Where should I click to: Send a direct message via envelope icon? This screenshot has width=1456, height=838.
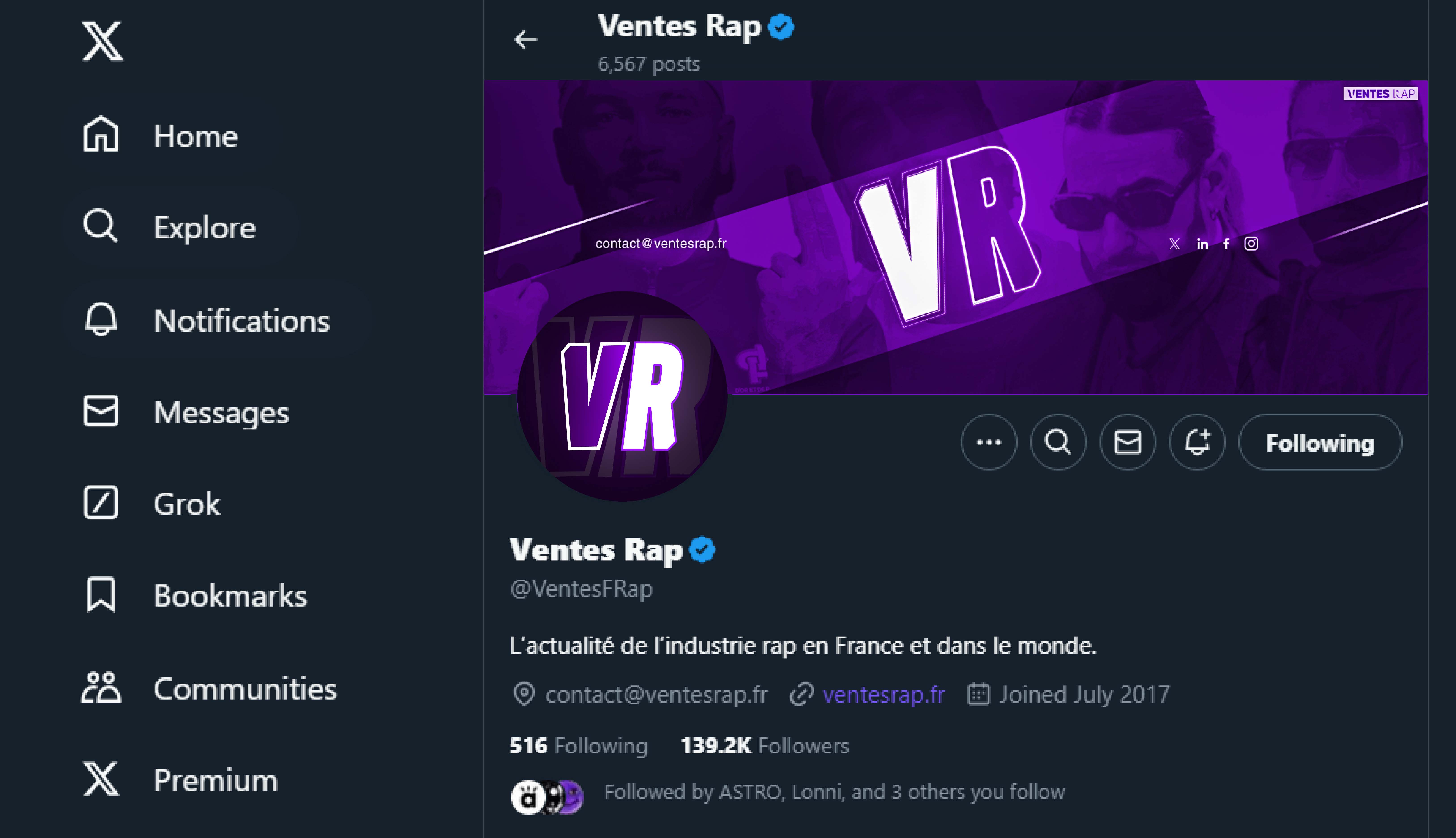tap(1127, 442)
